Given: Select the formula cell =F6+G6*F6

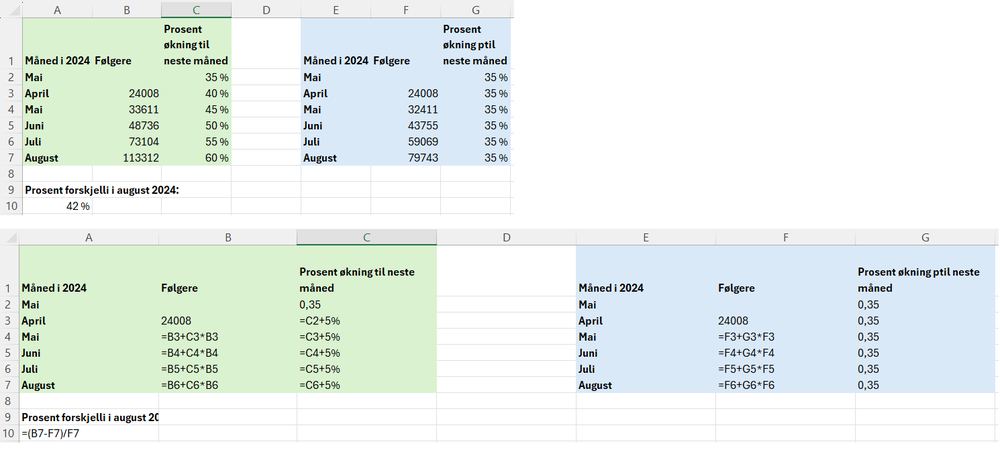Looking at the screenshot, I should tap(785, 384).
